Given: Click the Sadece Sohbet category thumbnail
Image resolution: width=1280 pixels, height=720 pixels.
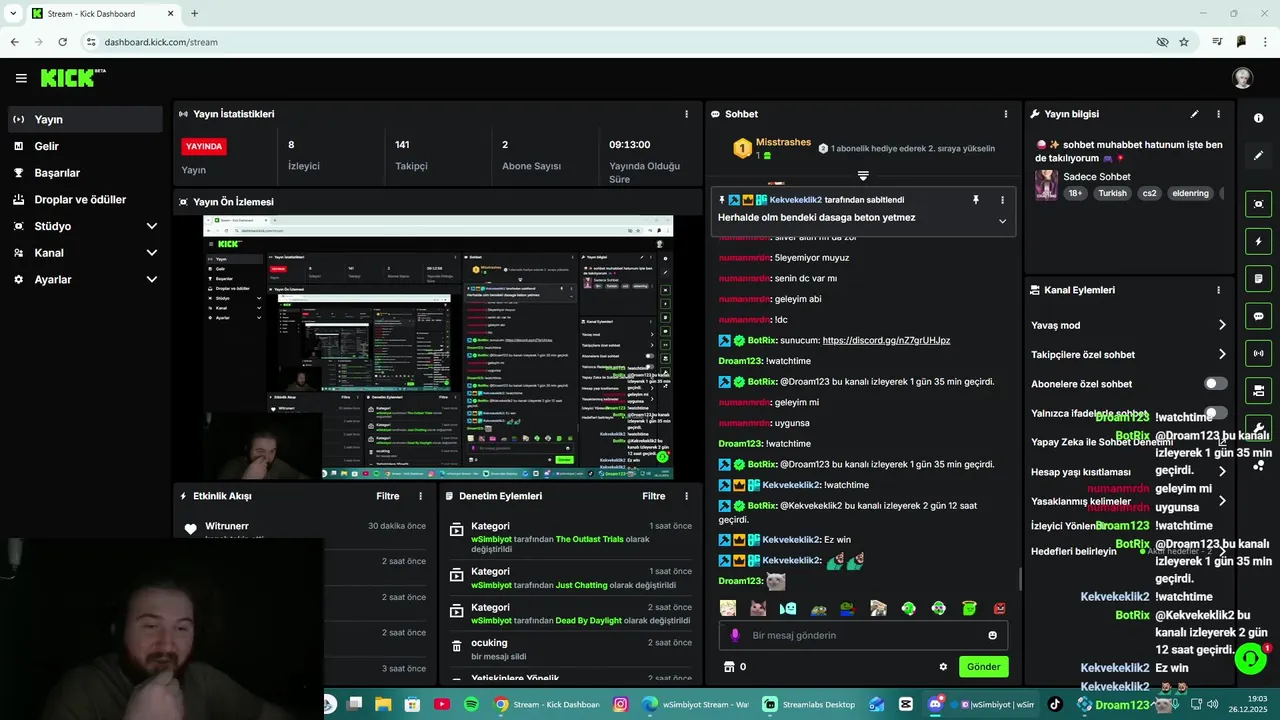Looking at the screenshot, I should click(x=1046, y=185).
